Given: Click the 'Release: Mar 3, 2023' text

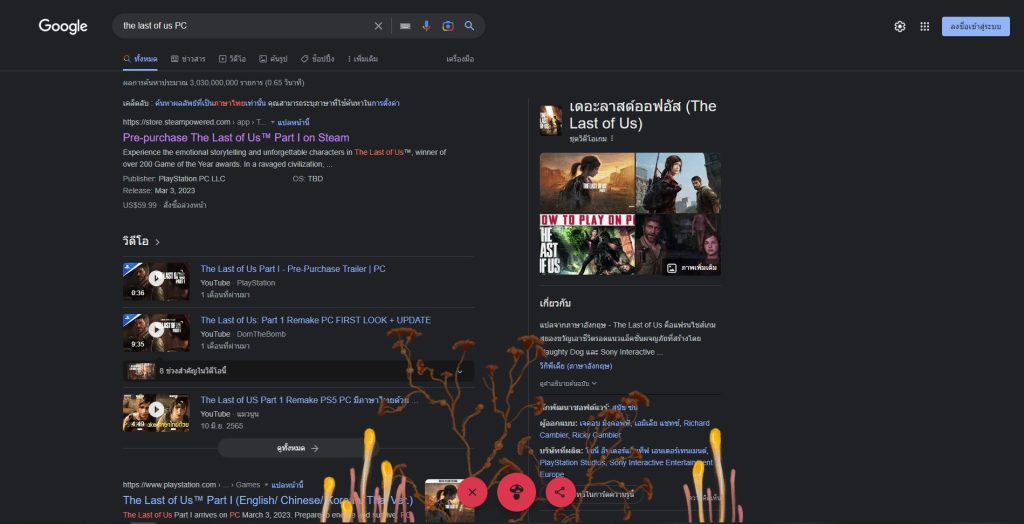Looking at the screenshot, I should (x=159, y=191).
